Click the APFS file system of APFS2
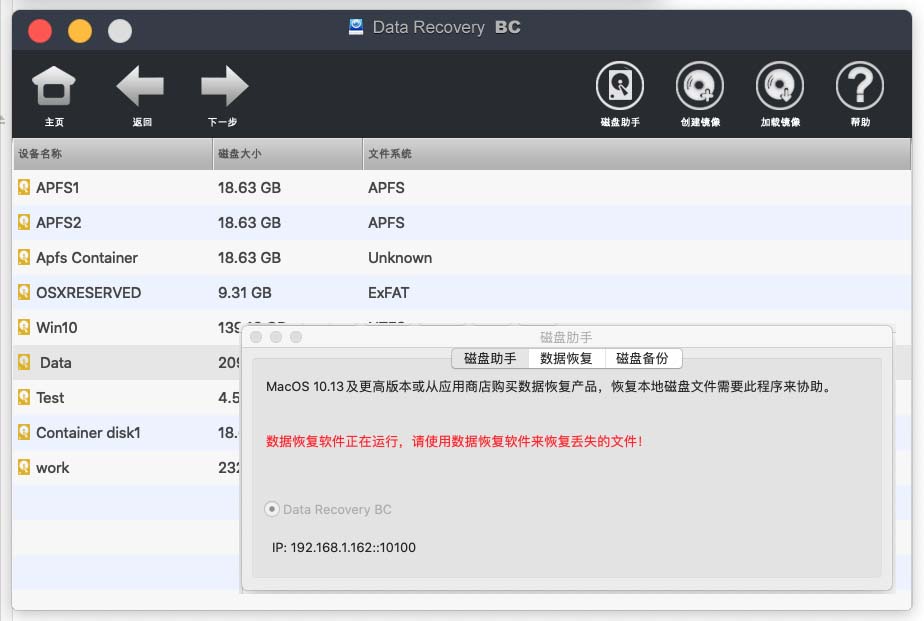 (387, 223)
